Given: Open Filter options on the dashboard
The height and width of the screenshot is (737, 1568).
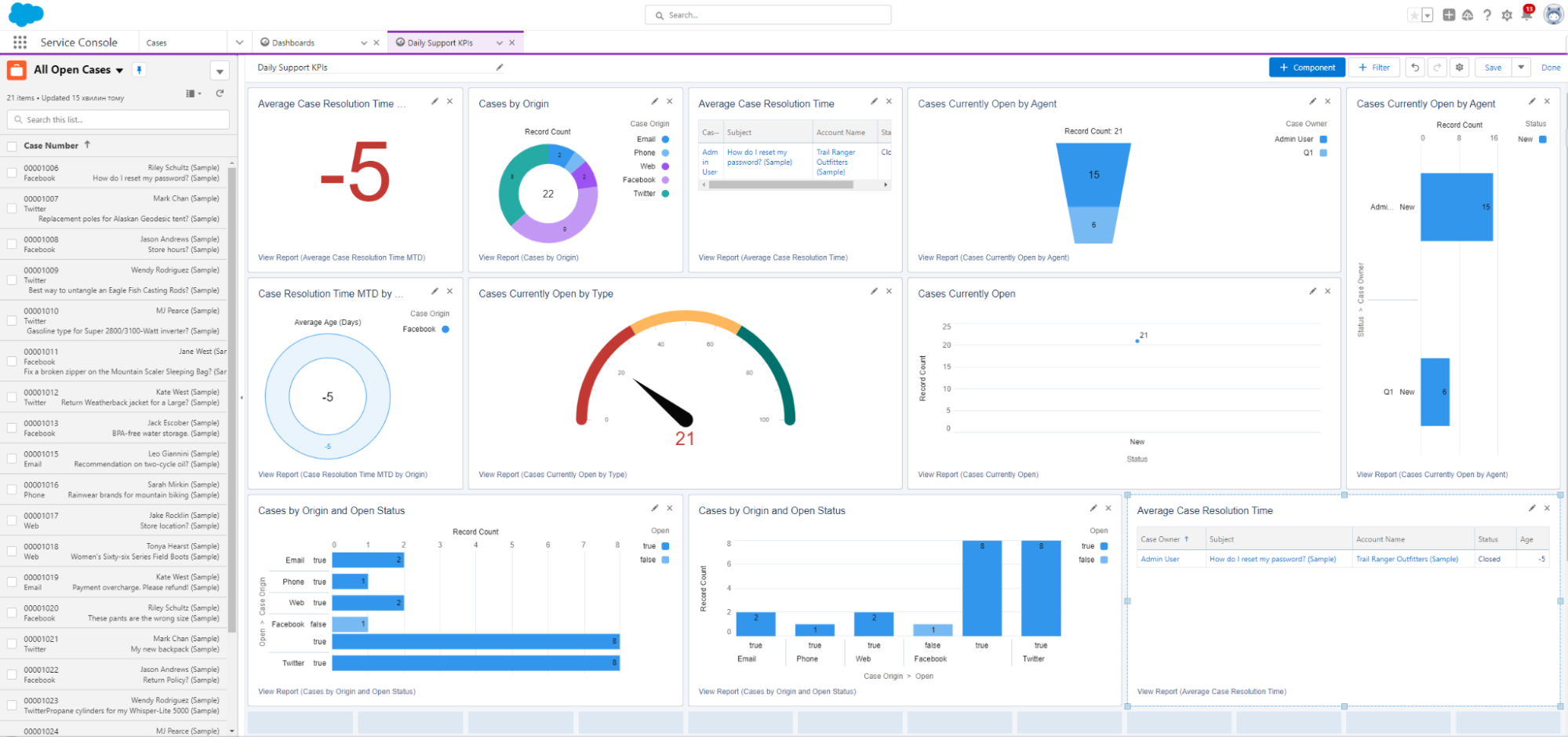Looking at the screenshot, I should click(x=1374, y=67).
